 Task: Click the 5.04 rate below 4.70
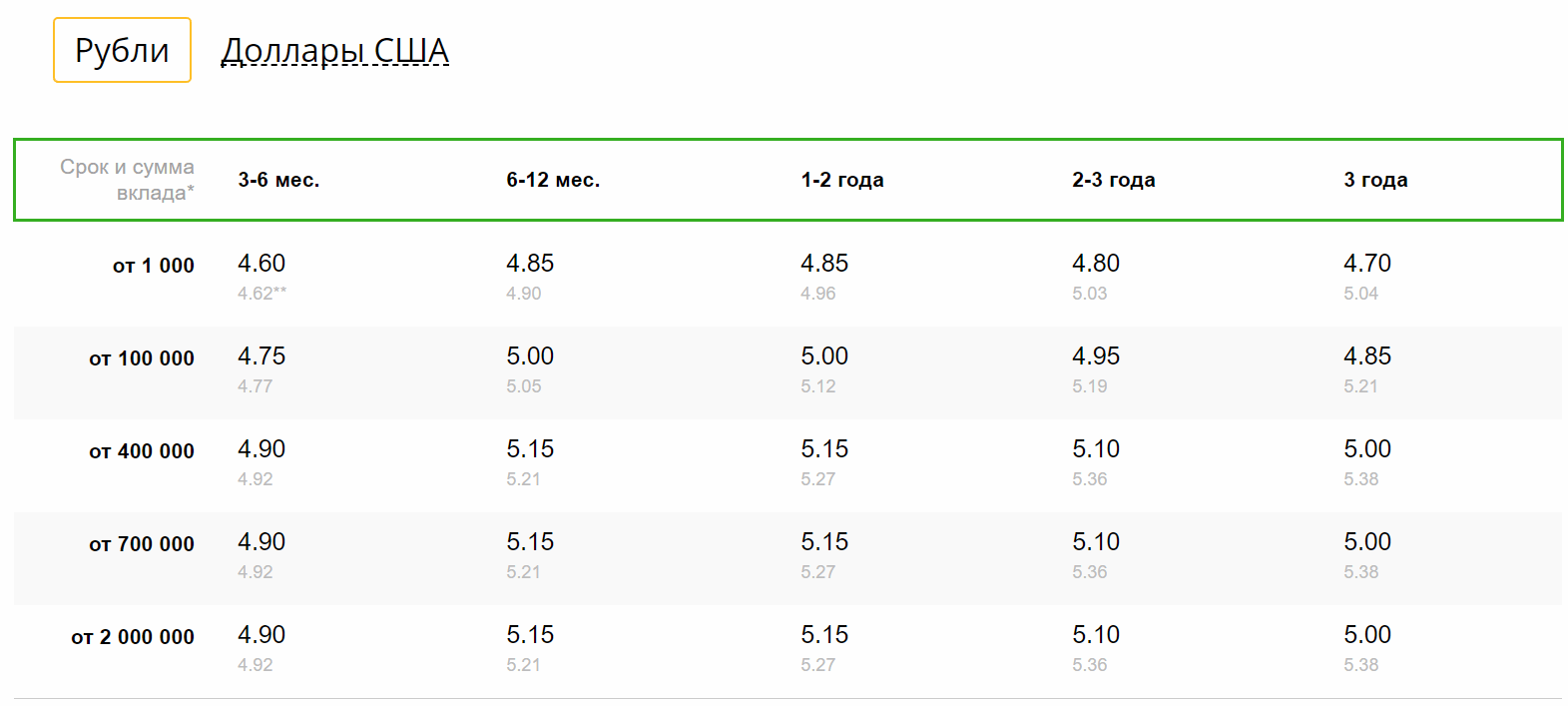[x=1361, y=294]
